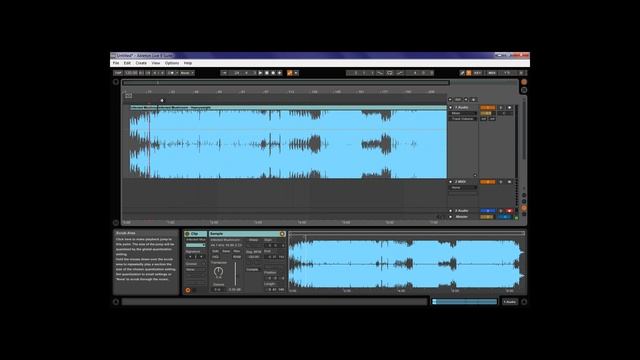Viewport: 640px width, 360px height.
Task: Toggle the computer MIDI keyboard button
Action: click(x=469, y=73)
